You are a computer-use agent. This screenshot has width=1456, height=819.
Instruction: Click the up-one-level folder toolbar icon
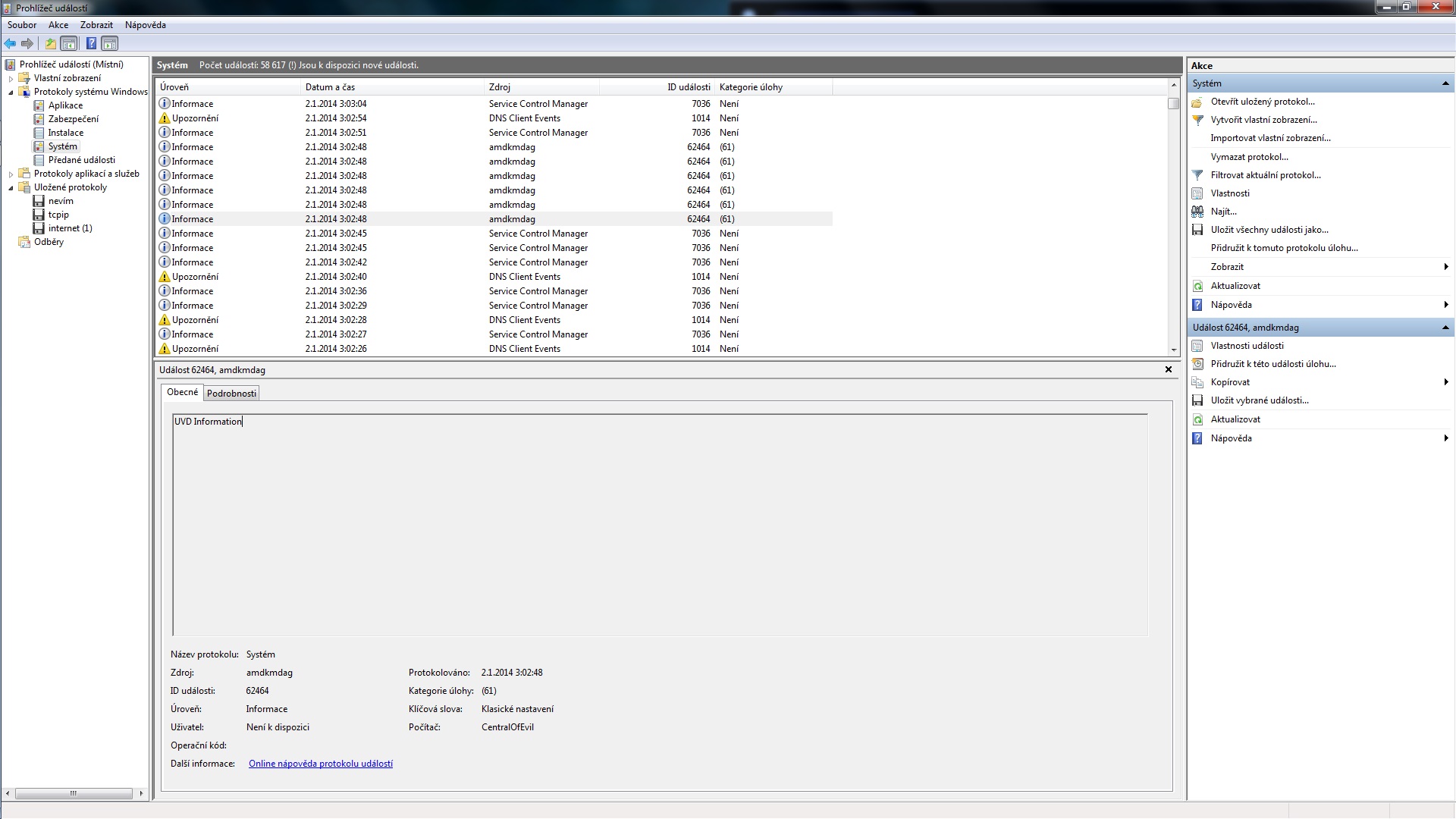click(51, 43)
